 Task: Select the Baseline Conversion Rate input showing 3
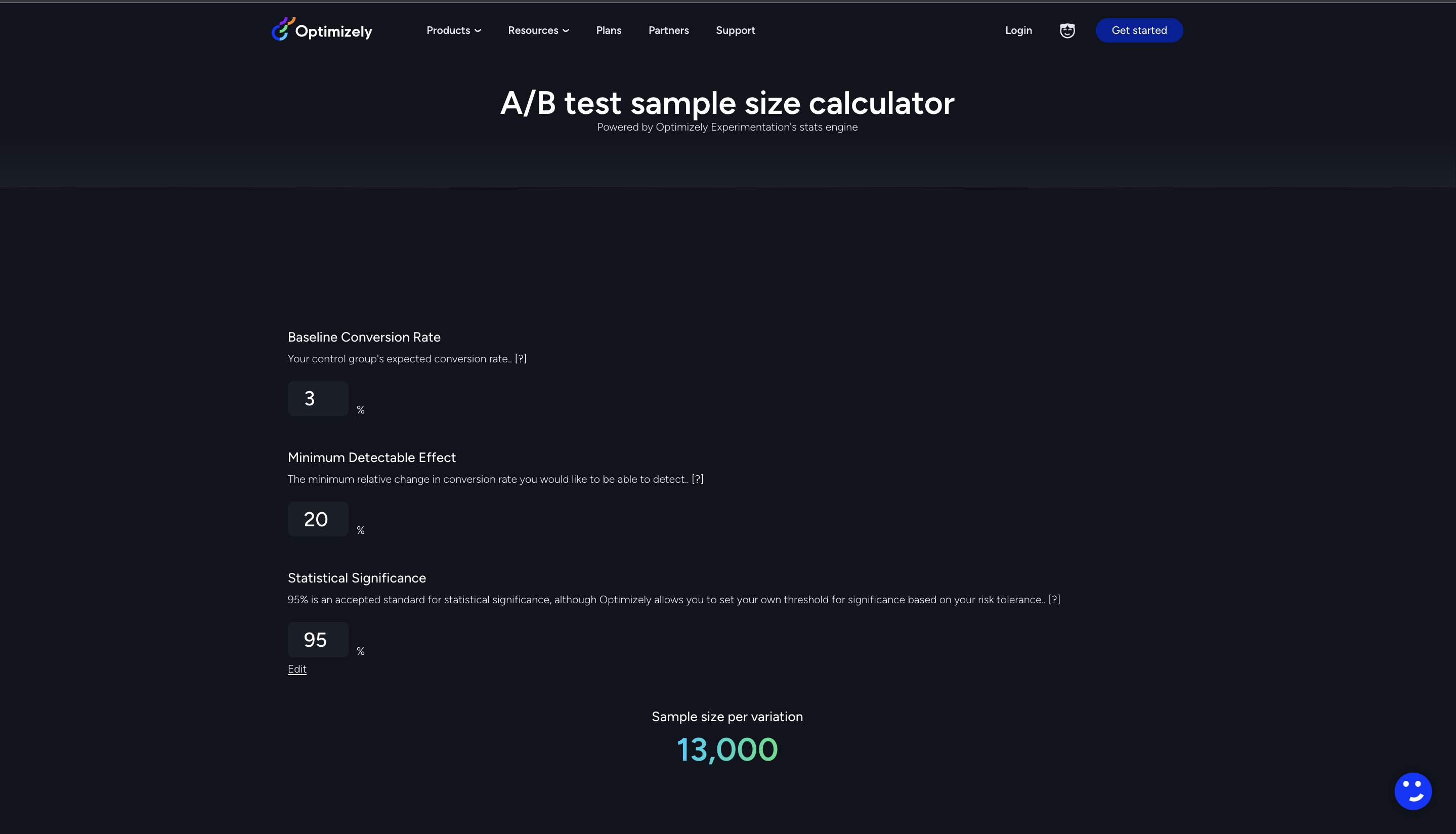click(317, 398)
